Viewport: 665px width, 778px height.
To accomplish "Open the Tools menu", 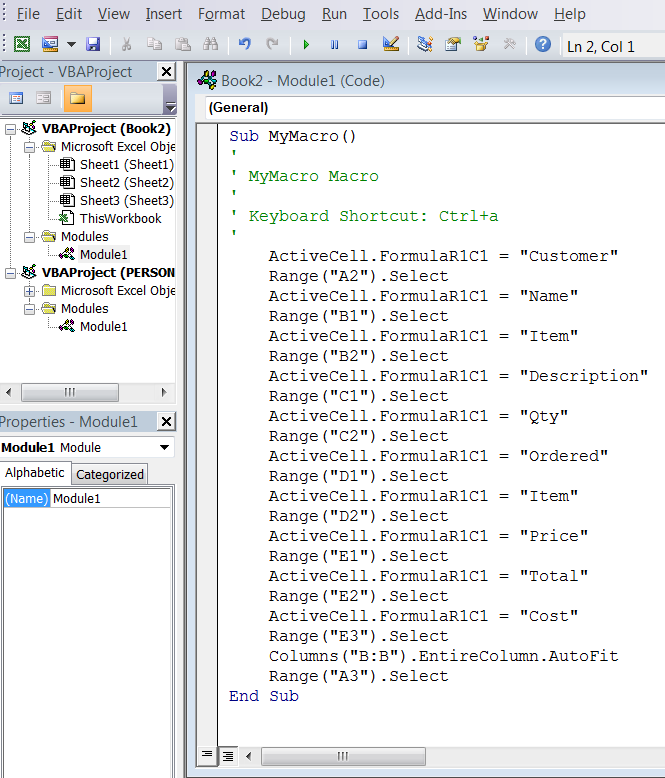I will point(381,14).
